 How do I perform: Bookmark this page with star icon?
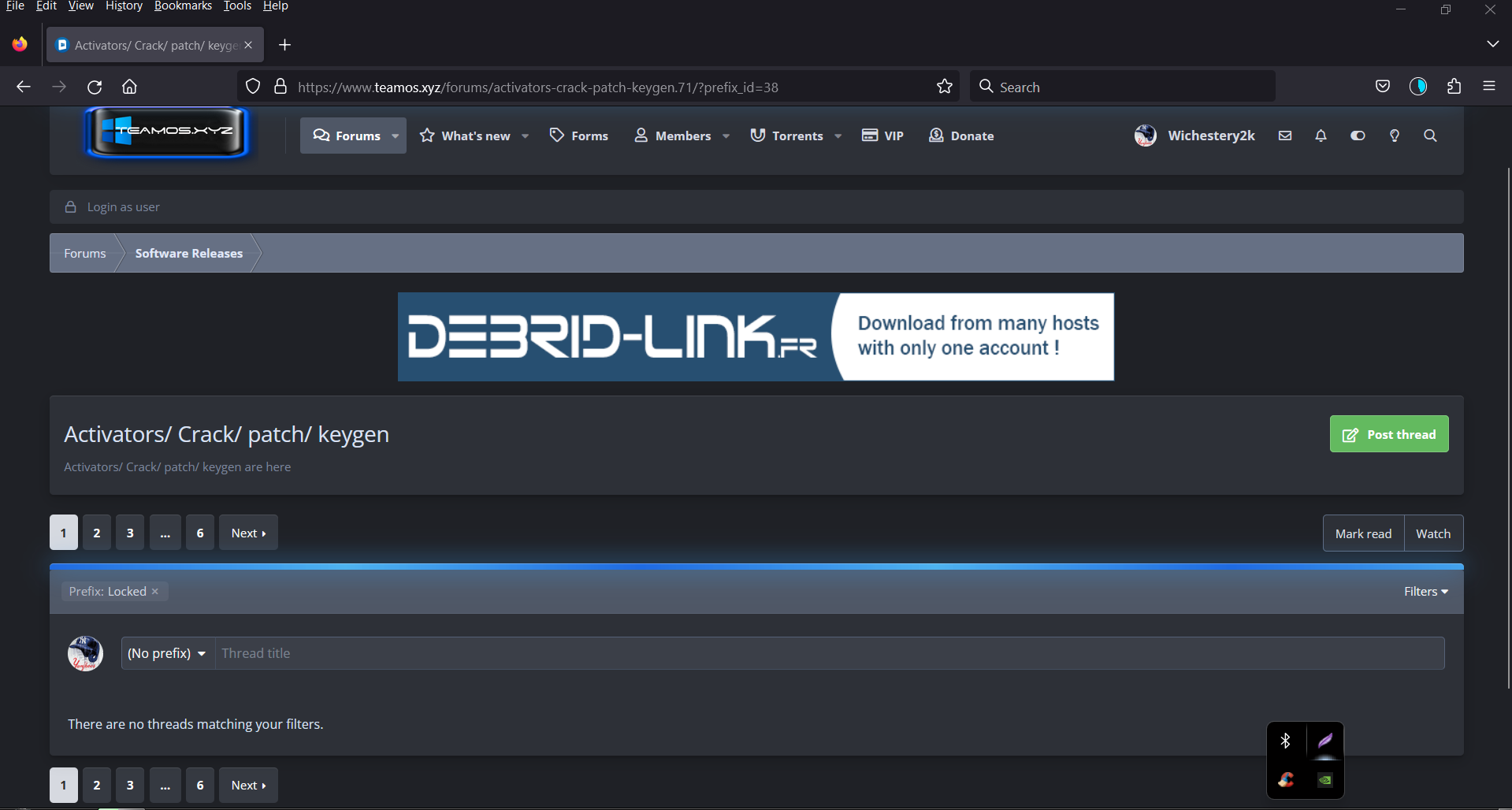point(945,87)
